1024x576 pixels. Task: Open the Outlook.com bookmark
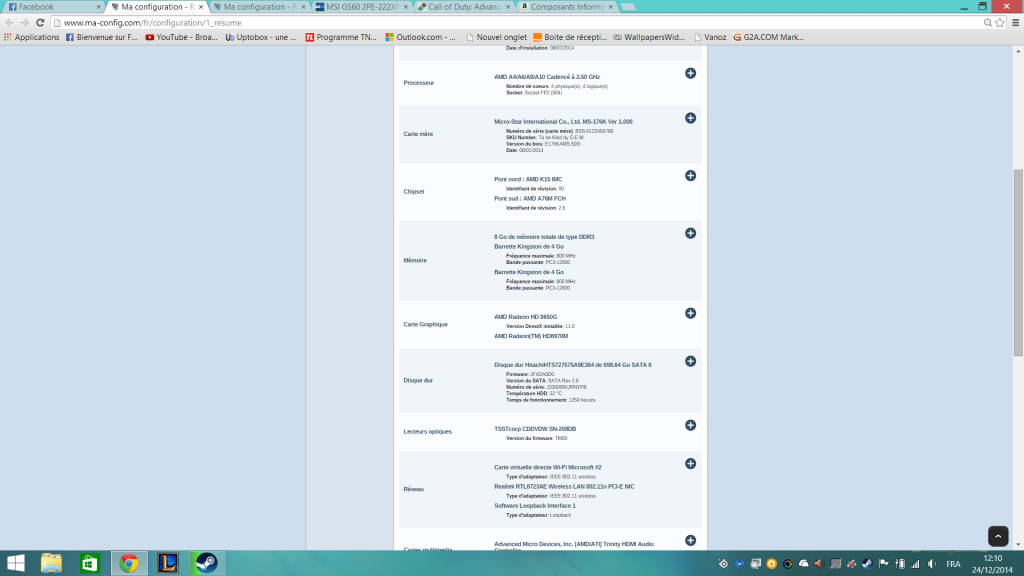[x=421, y=37]
